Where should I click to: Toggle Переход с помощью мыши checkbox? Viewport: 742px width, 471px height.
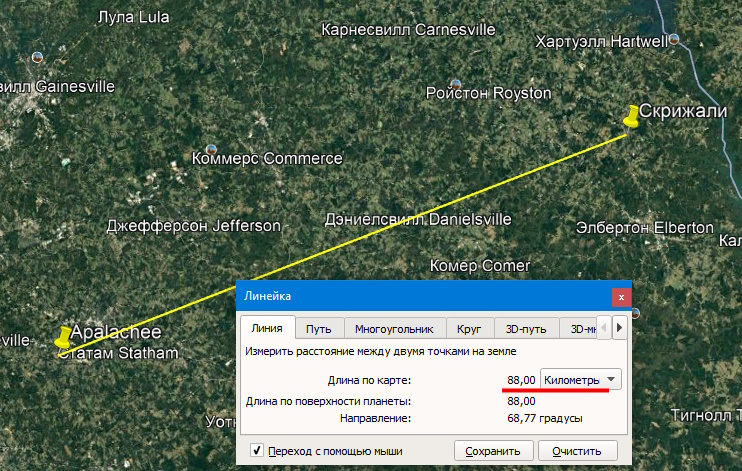pyautogui.click(x=256, y=450)
